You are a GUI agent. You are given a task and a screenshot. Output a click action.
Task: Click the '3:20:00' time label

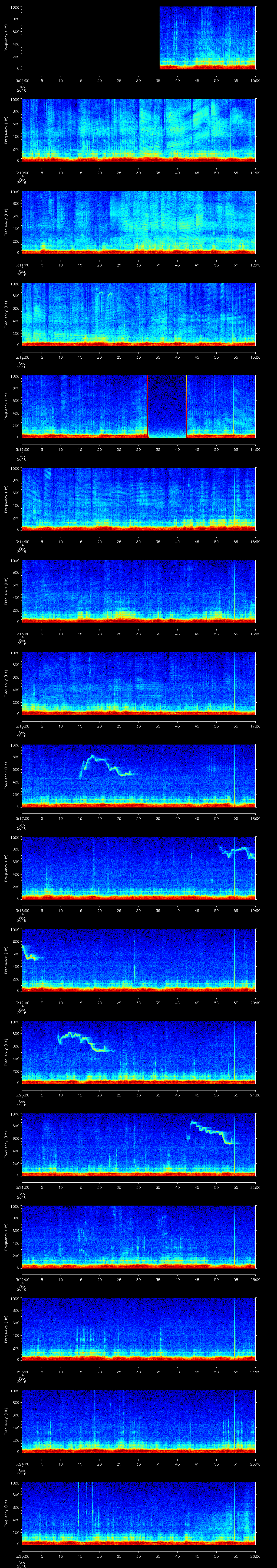pyautogui.click(x=22, y=1095)
